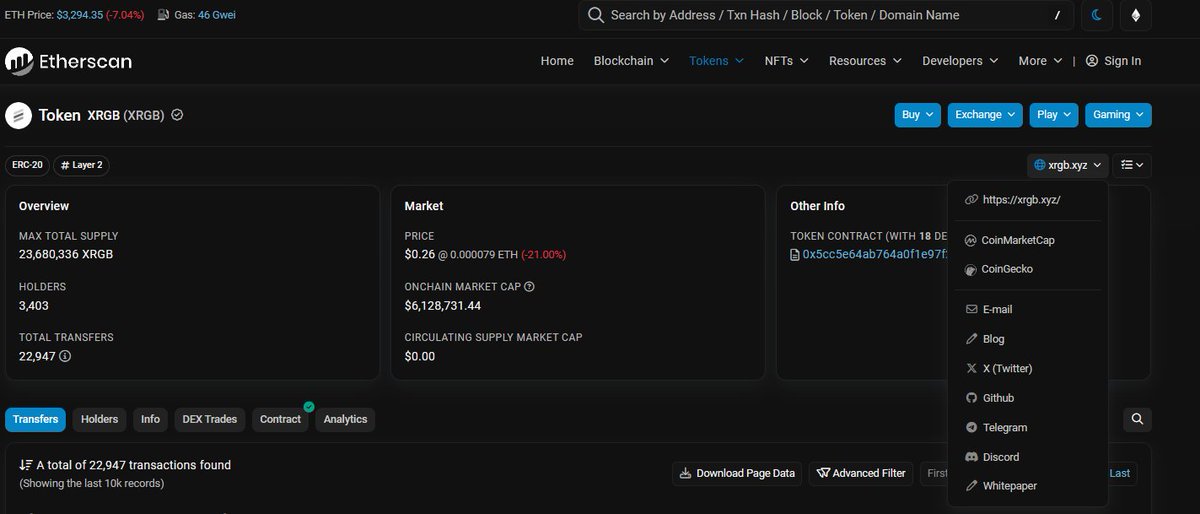
Task: Open the Exchange dropdown
Action: click(x=985, y=115)
